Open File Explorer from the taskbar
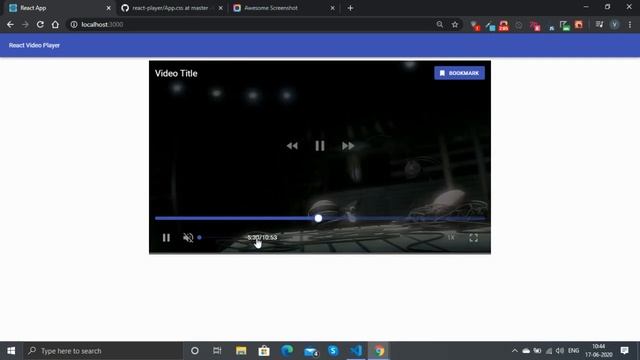The height and width of the screenshot is (360, 640). [241, 351]
